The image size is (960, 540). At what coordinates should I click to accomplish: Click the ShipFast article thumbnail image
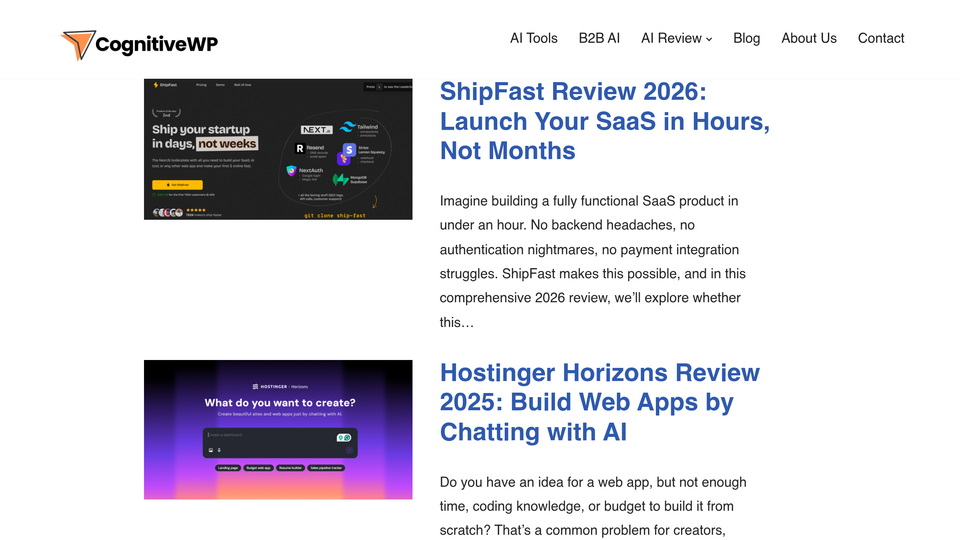278,149
